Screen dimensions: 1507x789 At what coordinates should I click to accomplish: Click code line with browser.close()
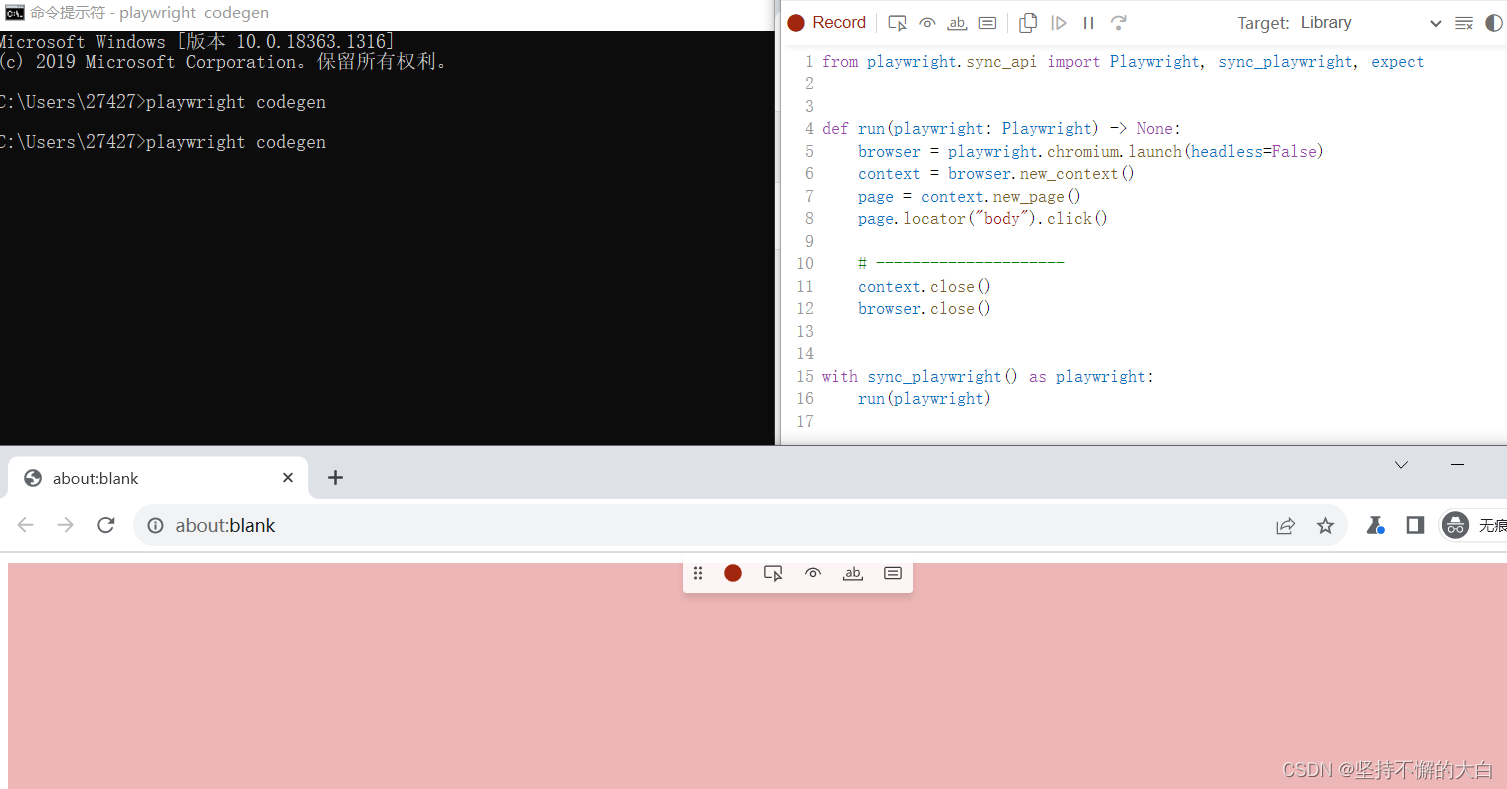[924, 309]
